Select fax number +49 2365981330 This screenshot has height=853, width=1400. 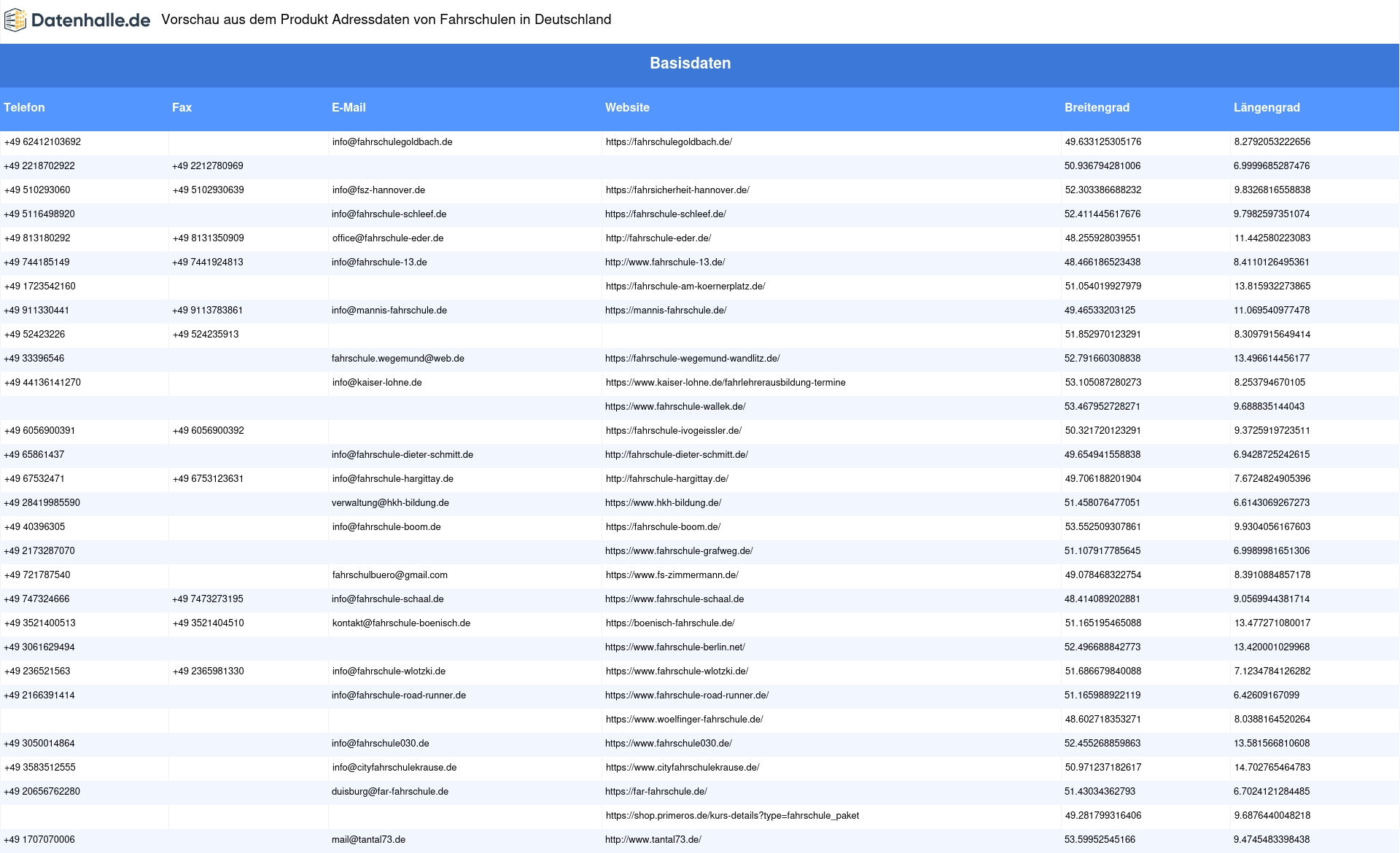click(209, 671)
